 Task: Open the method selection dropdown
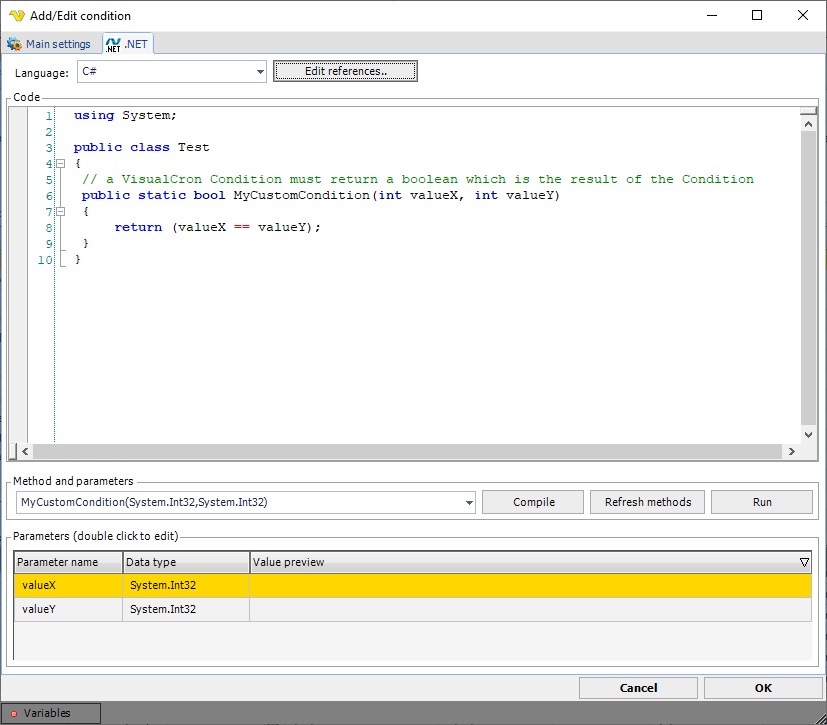[x=469, y=503]
